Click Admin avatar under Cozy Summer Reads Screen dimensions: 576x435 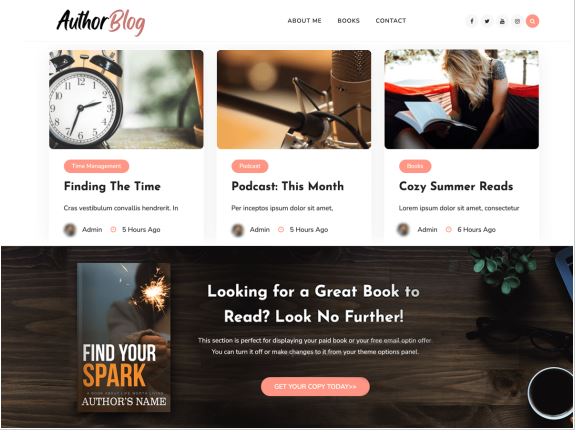coord(403,230)
